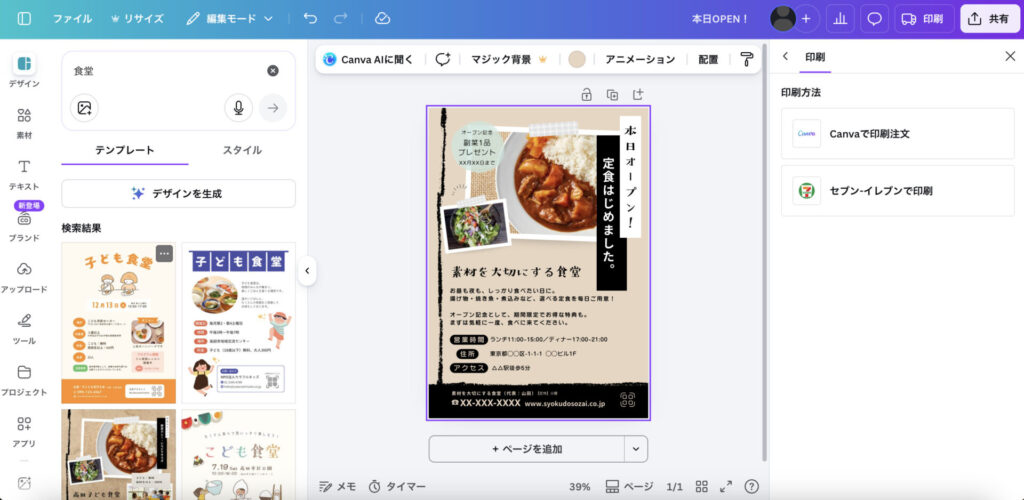Collapse the side panel with chevron
Screen dimensions: 1024x500
tap(307, 270)
